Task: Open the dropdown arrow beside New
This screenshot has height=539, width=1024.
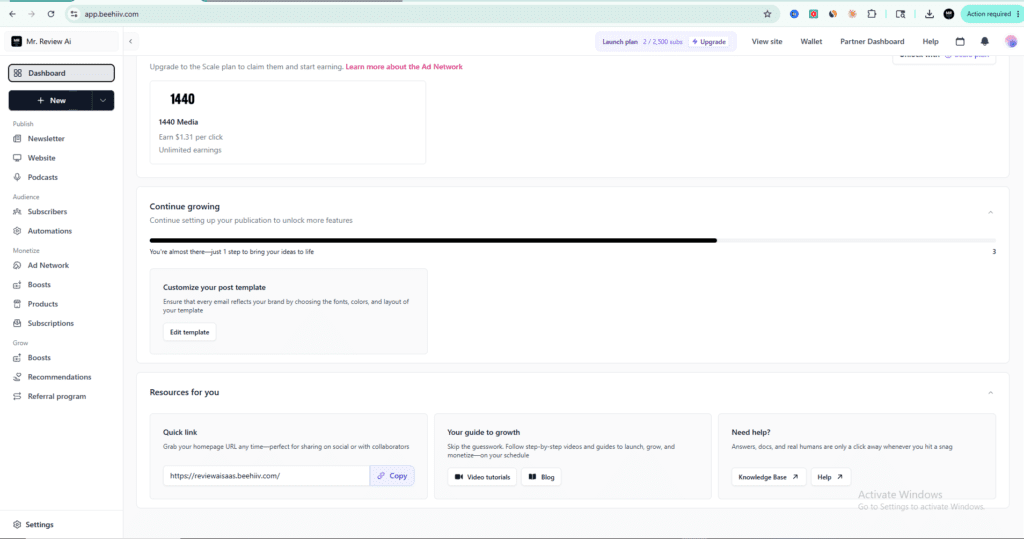Action: click(103, 101)
